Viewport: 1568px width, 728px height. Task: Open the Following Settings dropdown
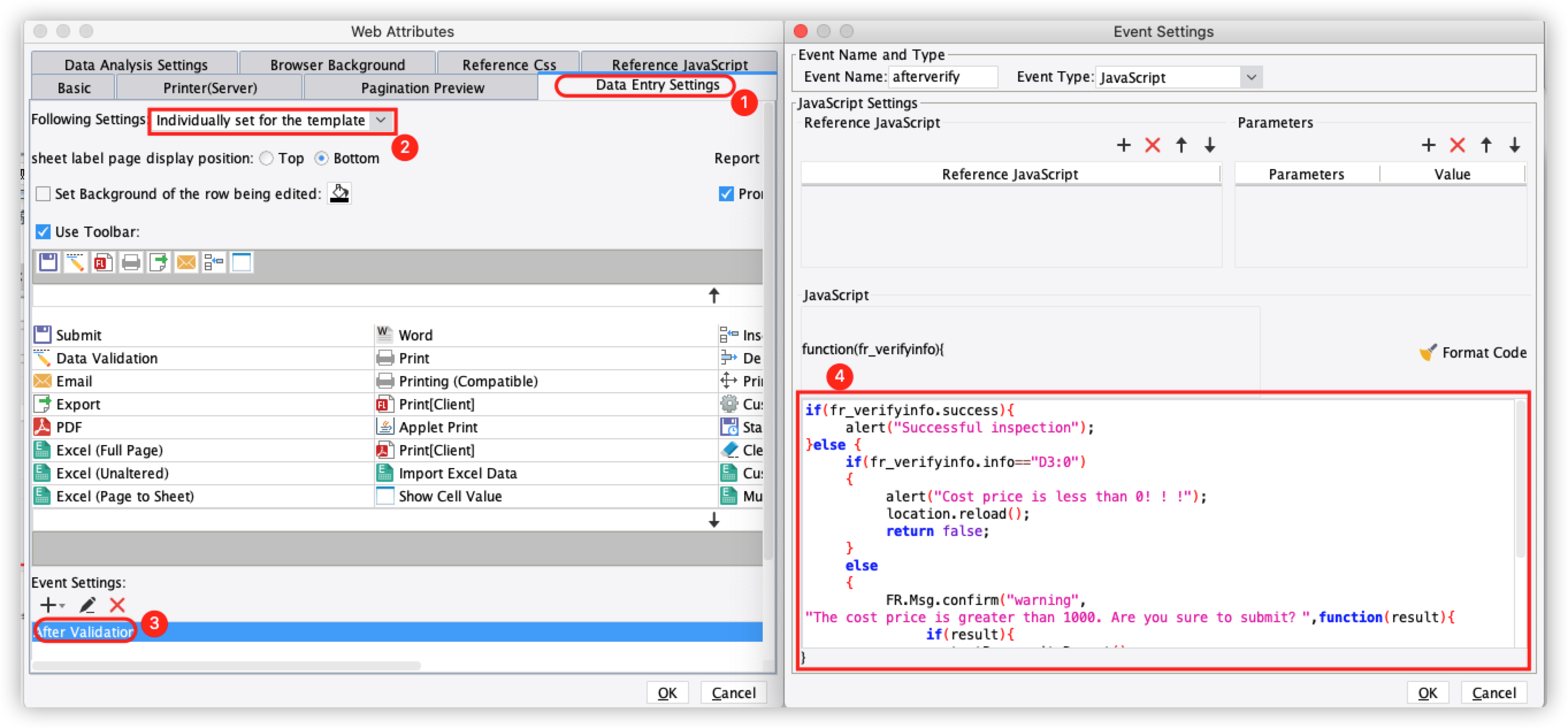point(381,121)
